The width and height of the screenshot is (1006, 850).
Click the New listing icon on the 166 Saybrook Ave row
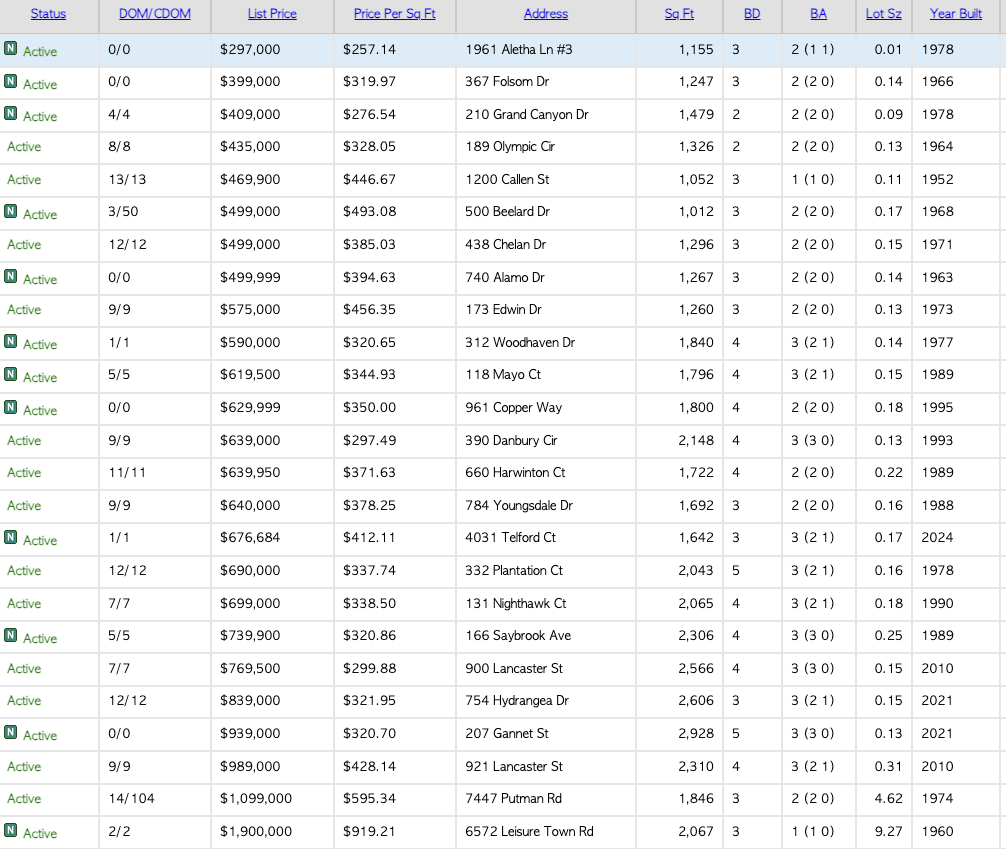coord(10,635)
